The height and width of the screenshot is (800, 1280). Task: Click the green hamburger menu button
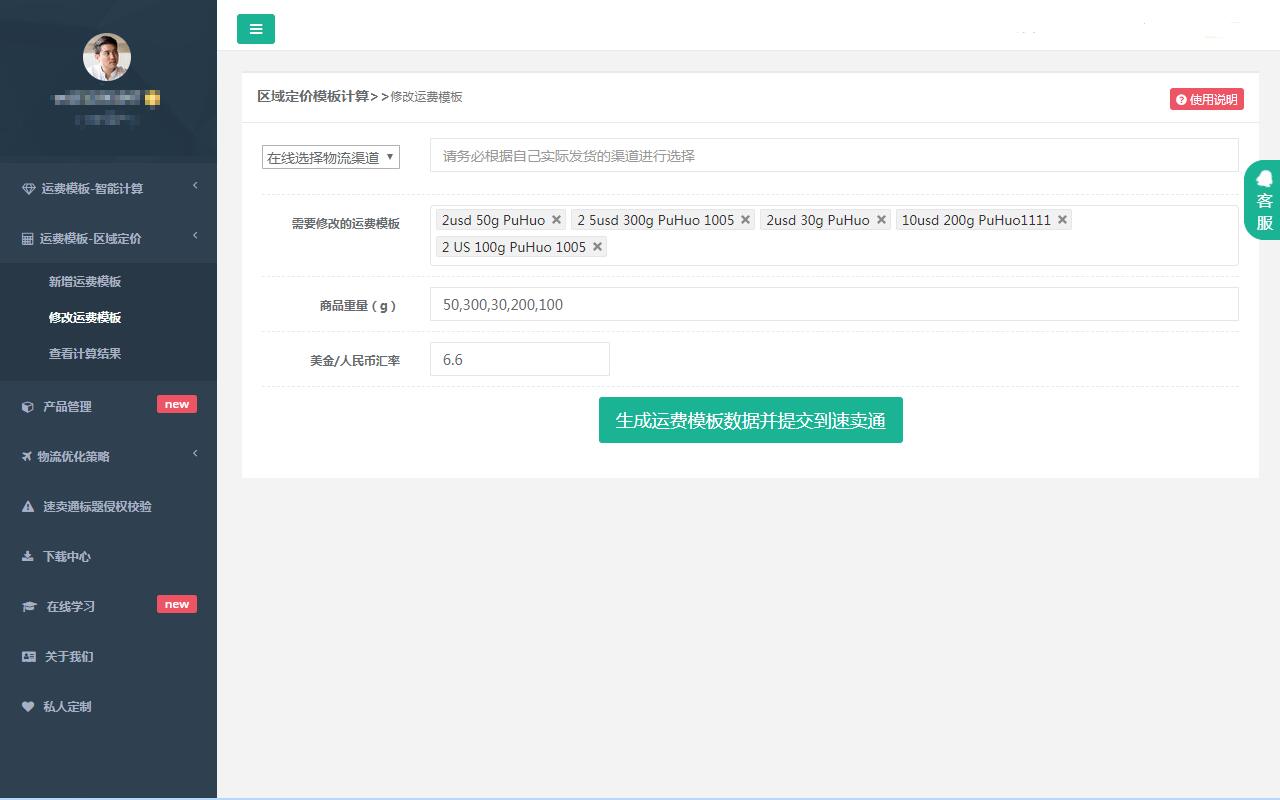click(256, 29)
